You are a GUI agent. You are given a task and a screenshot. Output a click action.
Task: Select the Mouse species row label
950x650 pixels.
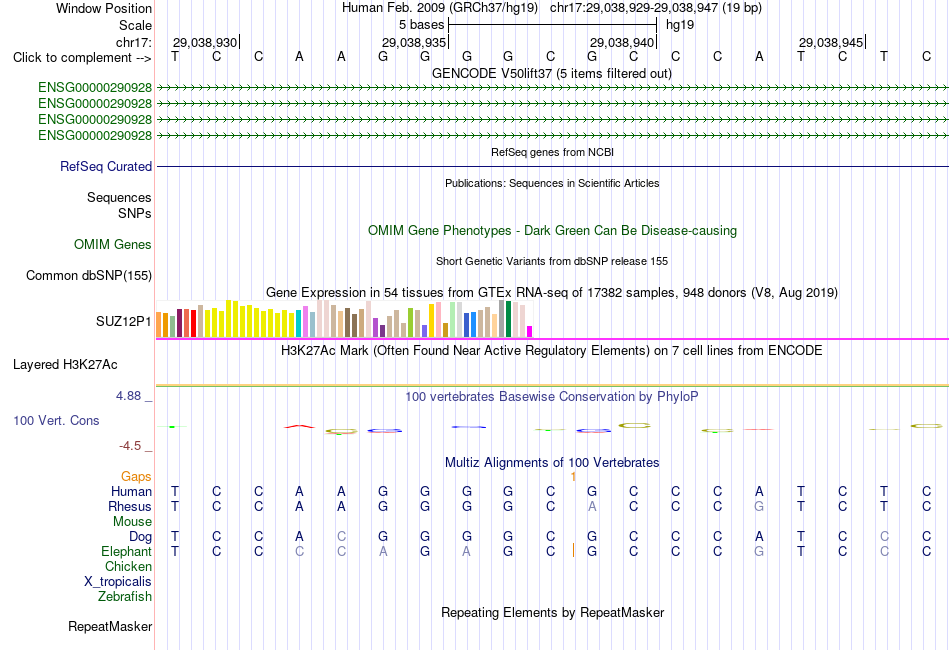[133, 522]
